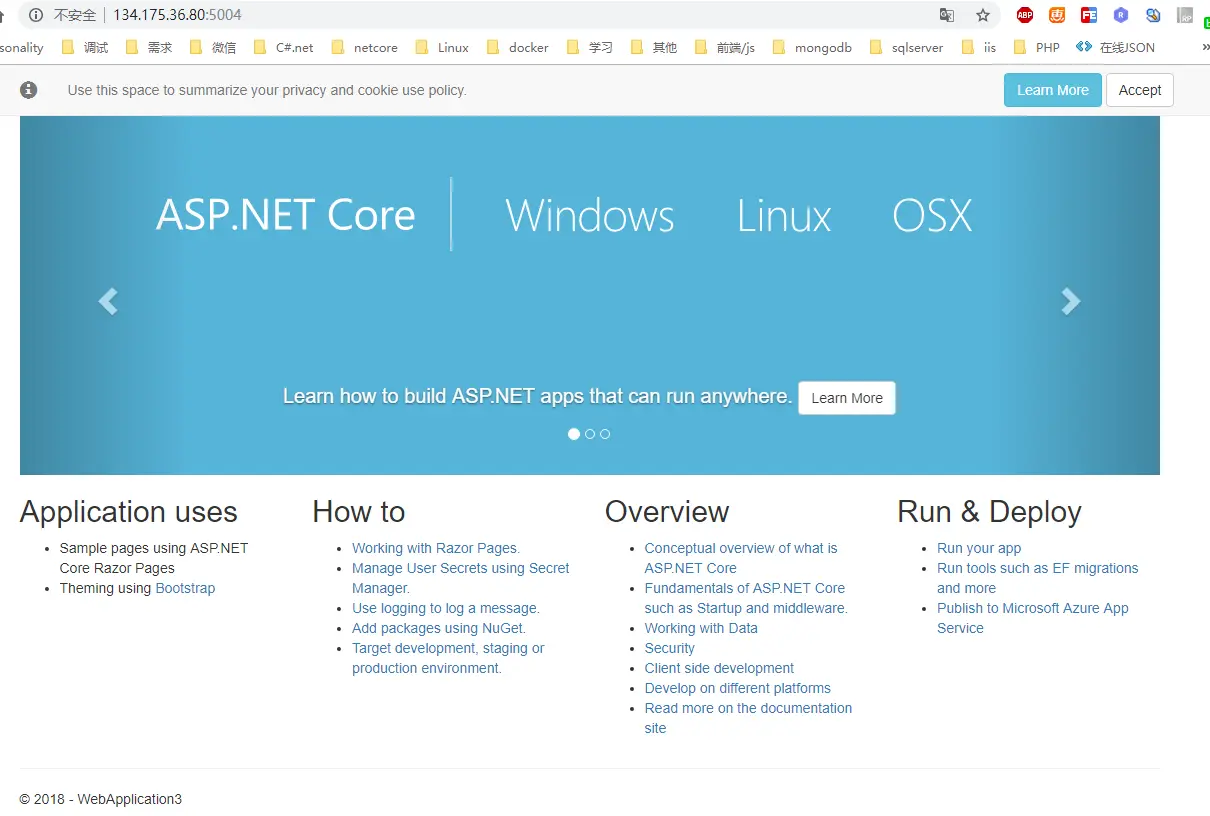Open the blue magnifier-and-pencil extension icon
Viewport: 1210px width, 816px height.
tap(1153, 15)
